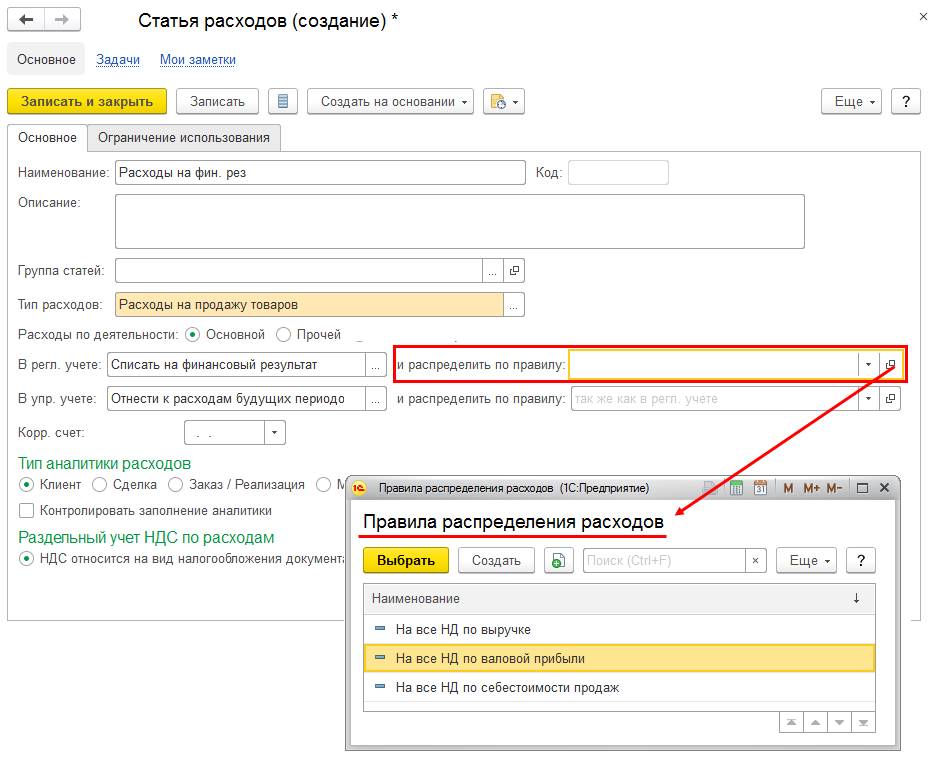The height and width of the screenshot is (766, 934).
Task: Click the copy-create icon in the rules dialog
Action: point(559,561)
